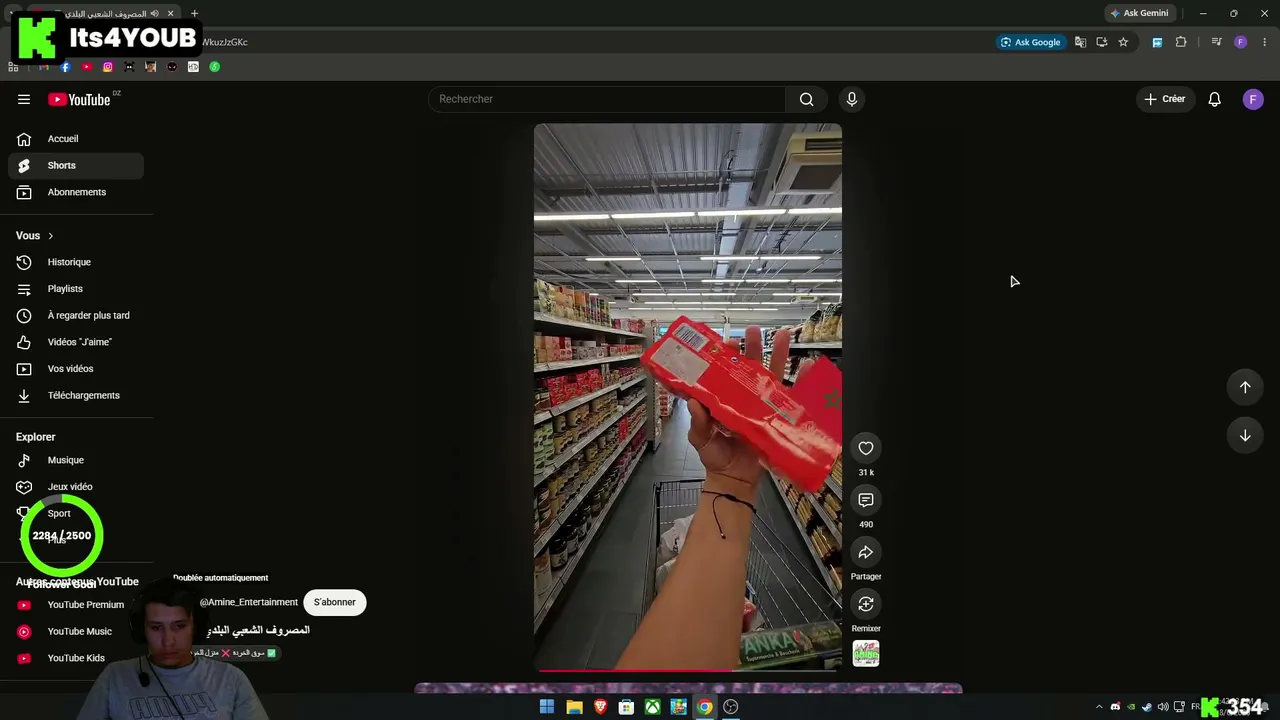The height and width of the screenshot is (720, 1280).
Task: Open File Explorer from the taskbar
Action: point(574,707)
